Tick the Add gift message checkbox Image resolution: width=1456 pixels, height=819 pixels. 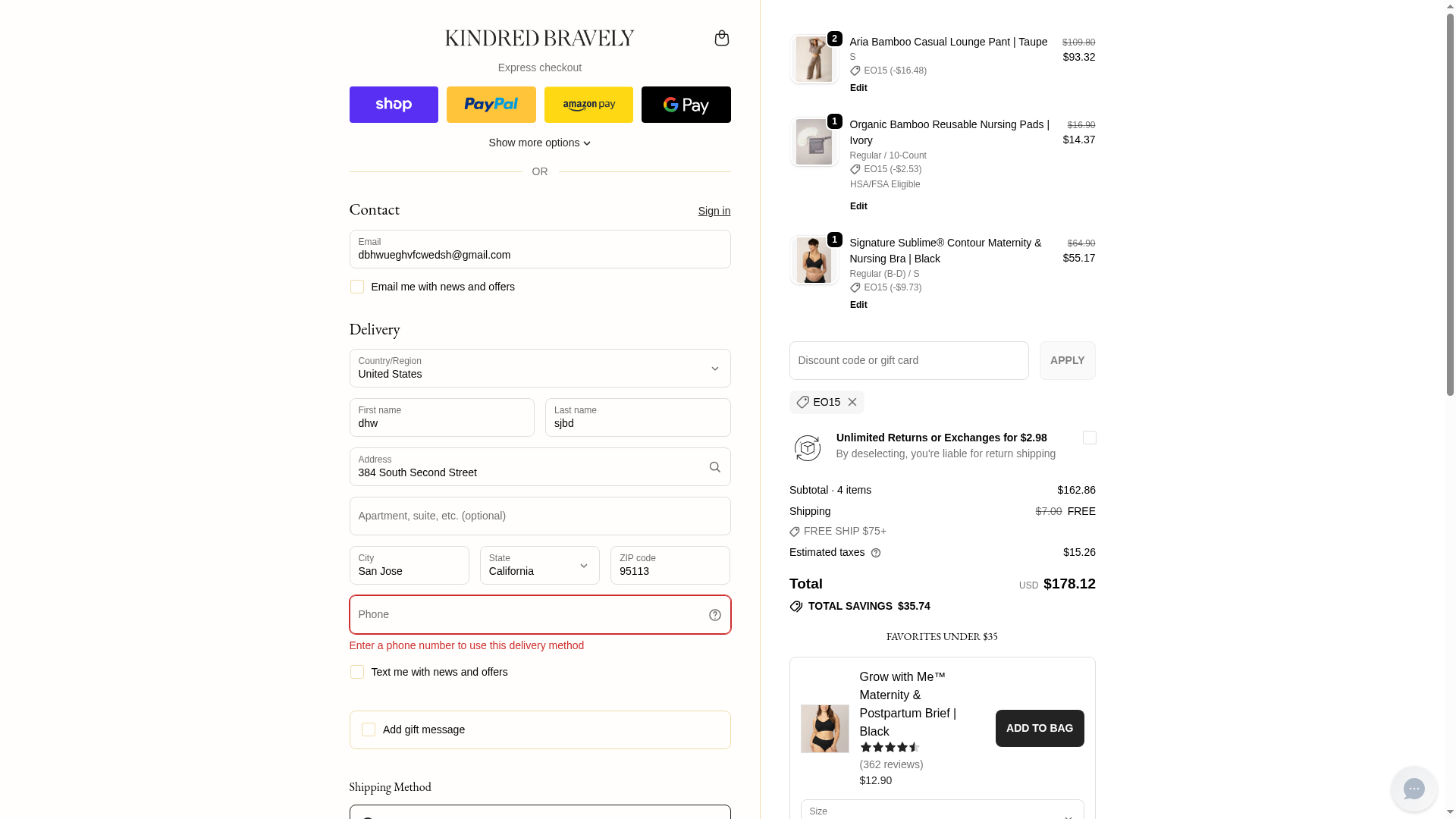coord(369,730)
